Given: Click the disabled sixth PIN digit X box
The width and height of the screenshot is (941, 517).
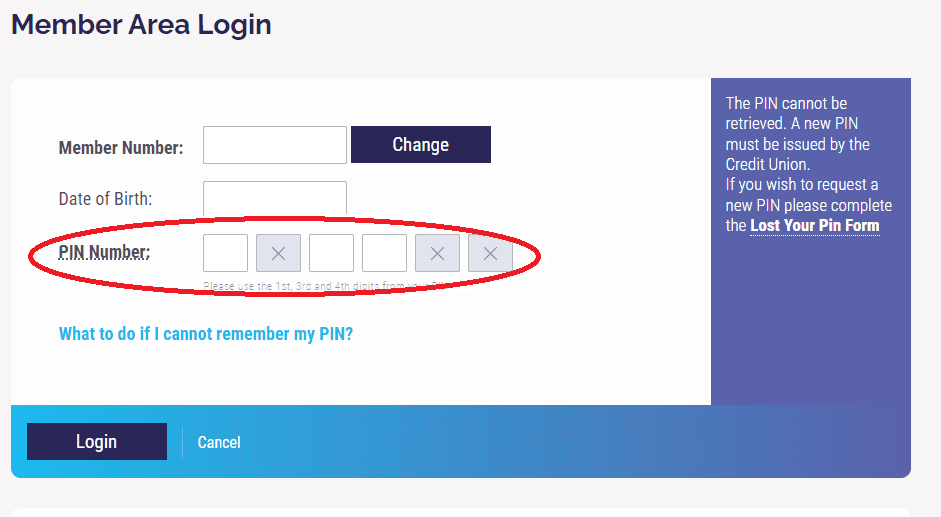Looking at the screenshot, I should (490, 253).
